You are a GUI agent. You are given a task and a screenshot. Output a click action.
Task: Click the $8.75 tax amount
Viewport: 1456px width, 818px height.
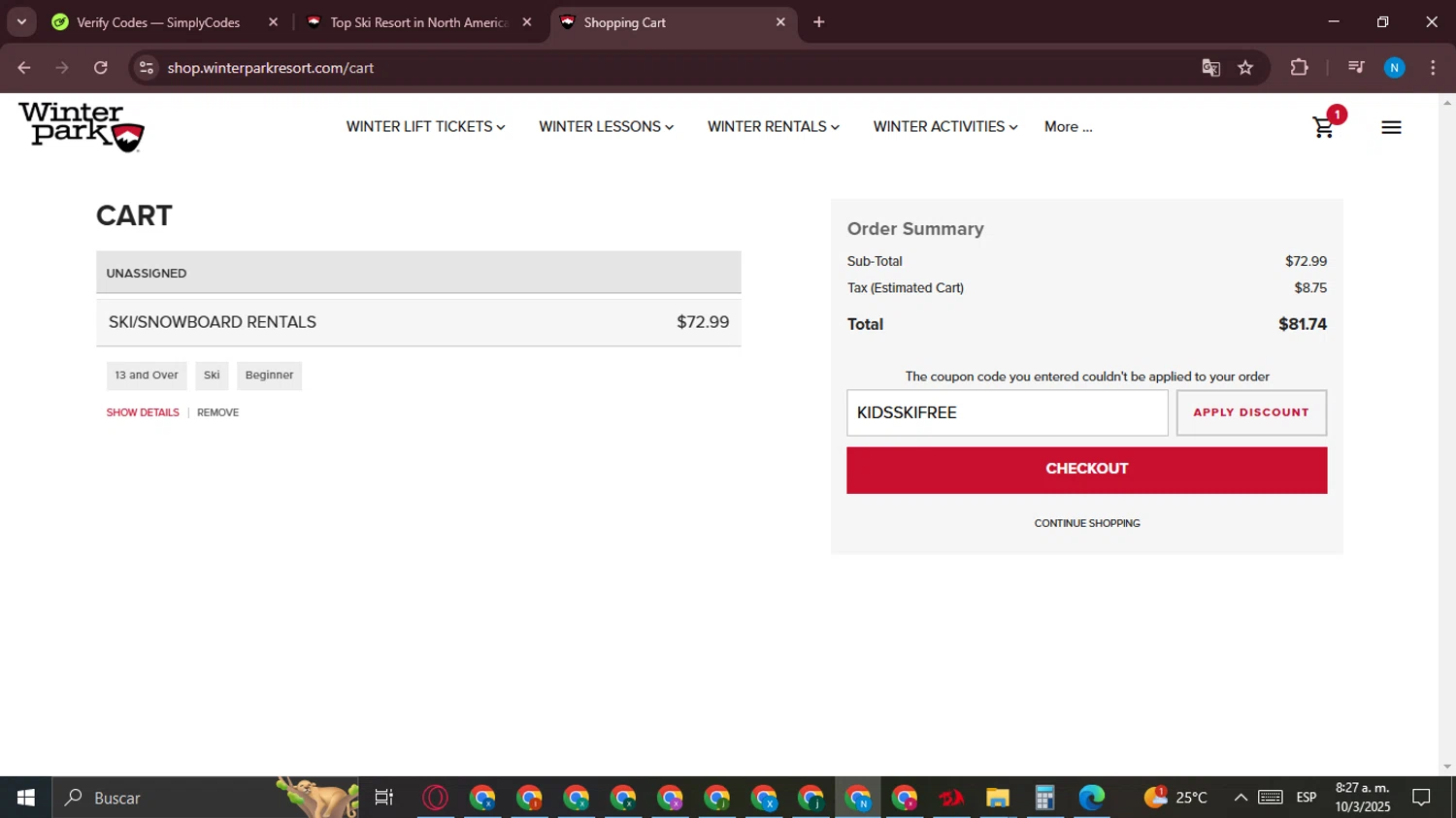(x=1310, y=288)
